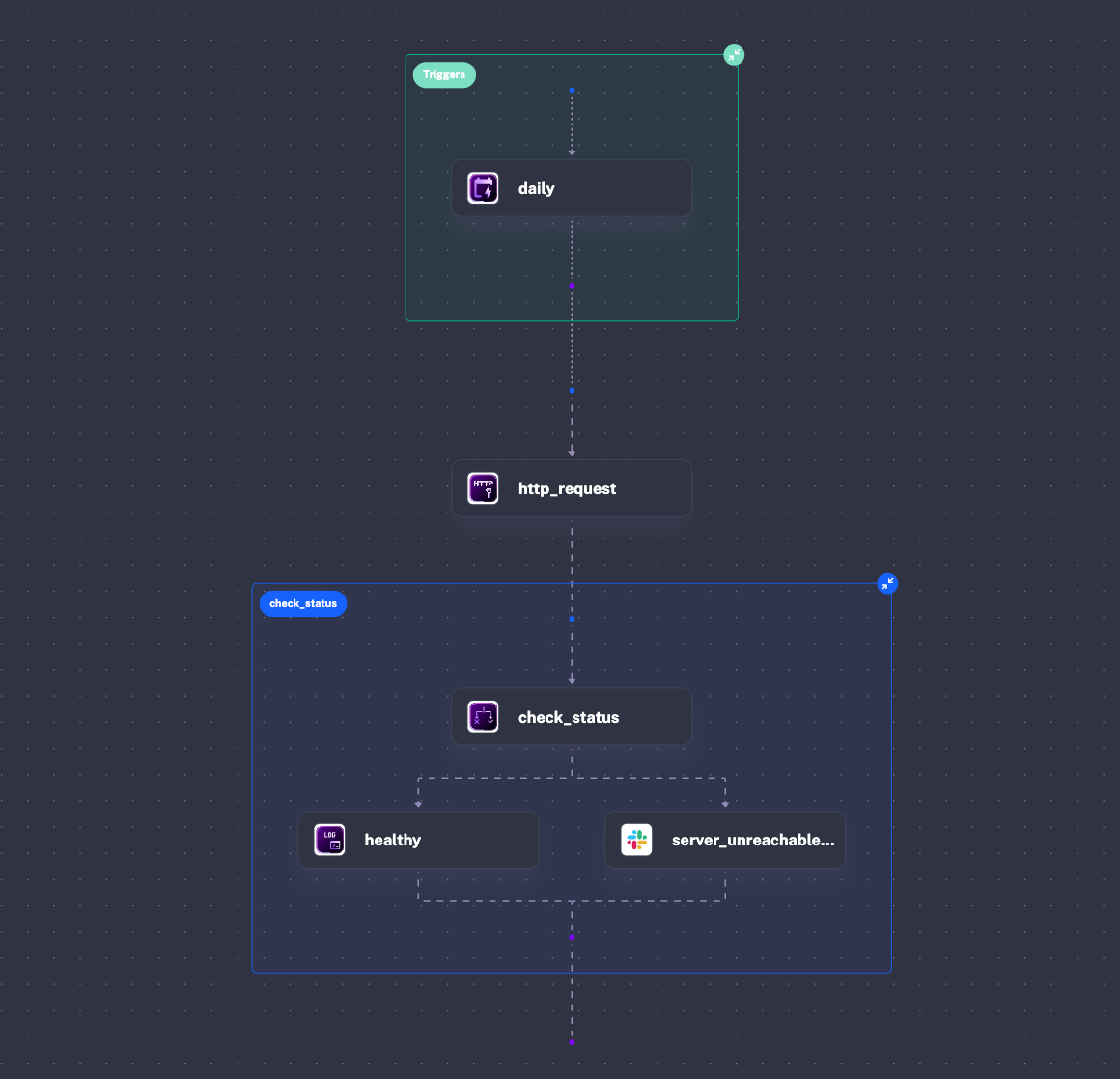Select the check_status node name text
The width and height of the screenshot is (1120, 1079).
pos(569,718)
